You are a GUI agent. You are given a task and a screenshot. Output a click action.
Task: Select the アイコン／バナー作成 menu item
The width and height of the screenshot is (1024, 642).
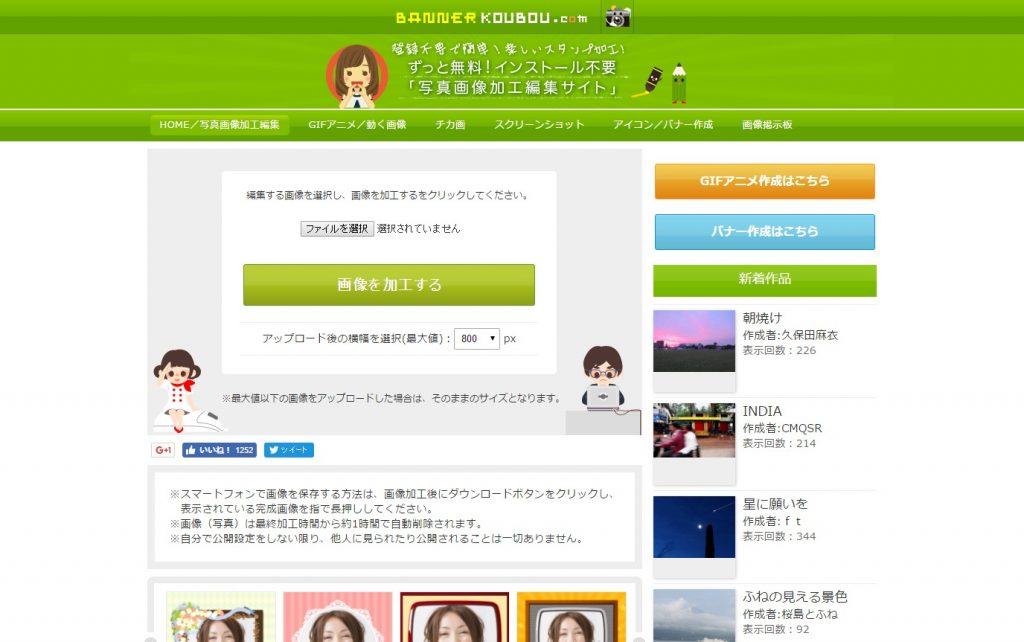click(663, 125)
